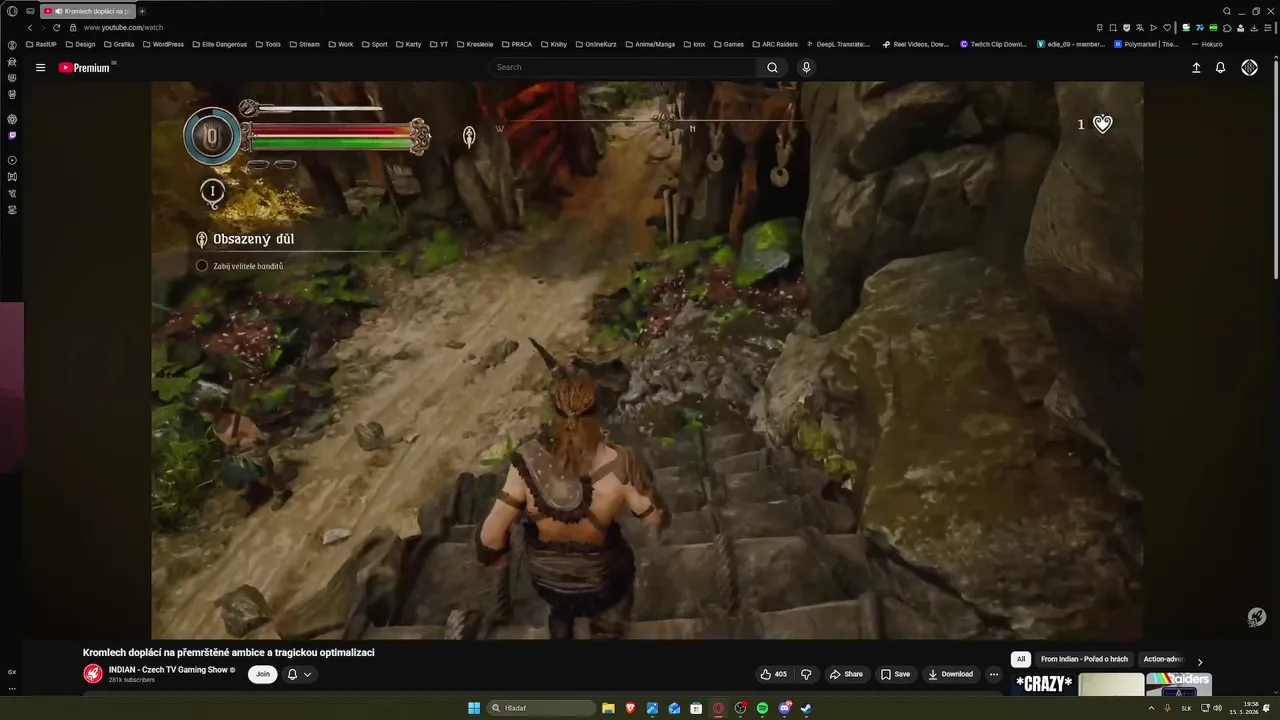Click the site lock icon in address bar

[74, 28]
